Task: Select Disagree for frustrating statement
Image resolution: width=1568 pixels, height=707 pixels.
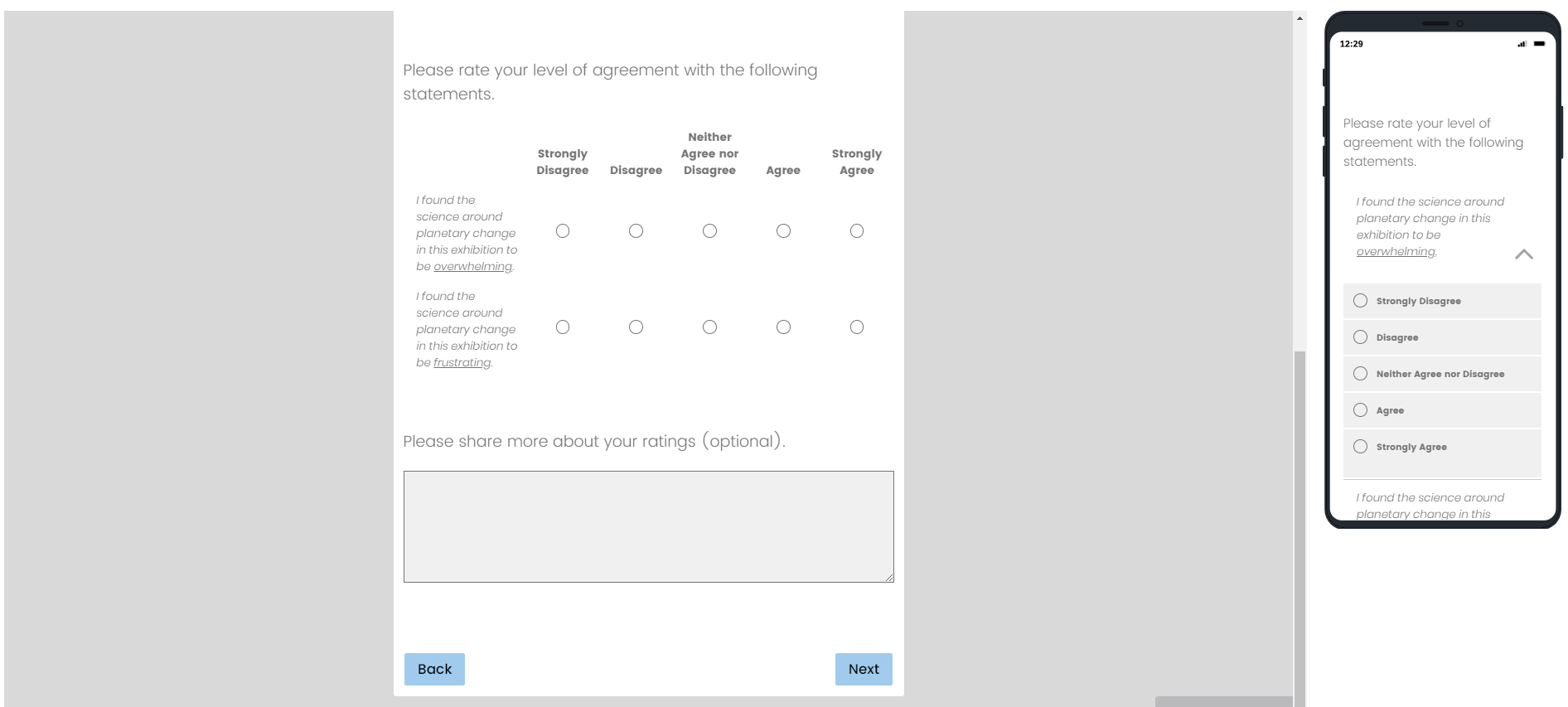Action: click(636, 327)
